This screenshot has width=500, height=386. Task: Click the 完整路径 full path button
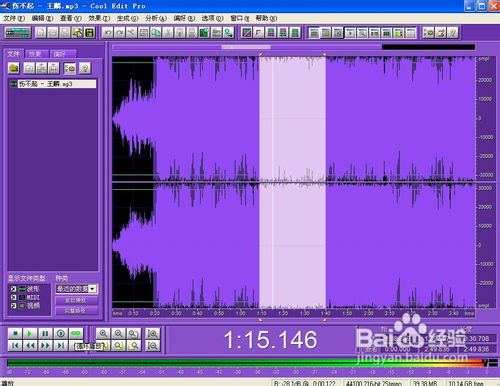pyautogui.click(x=76, y=311)
